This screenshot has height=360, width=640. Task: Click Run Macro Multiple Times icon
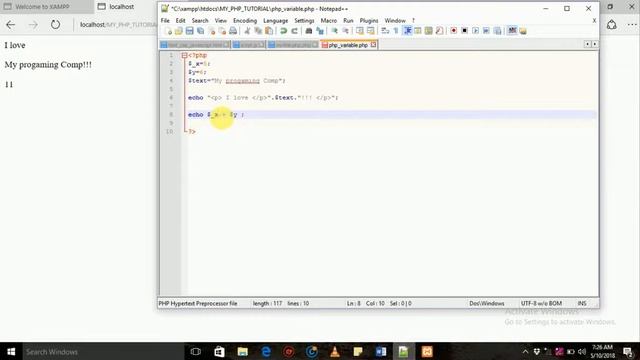pos(486,31)
